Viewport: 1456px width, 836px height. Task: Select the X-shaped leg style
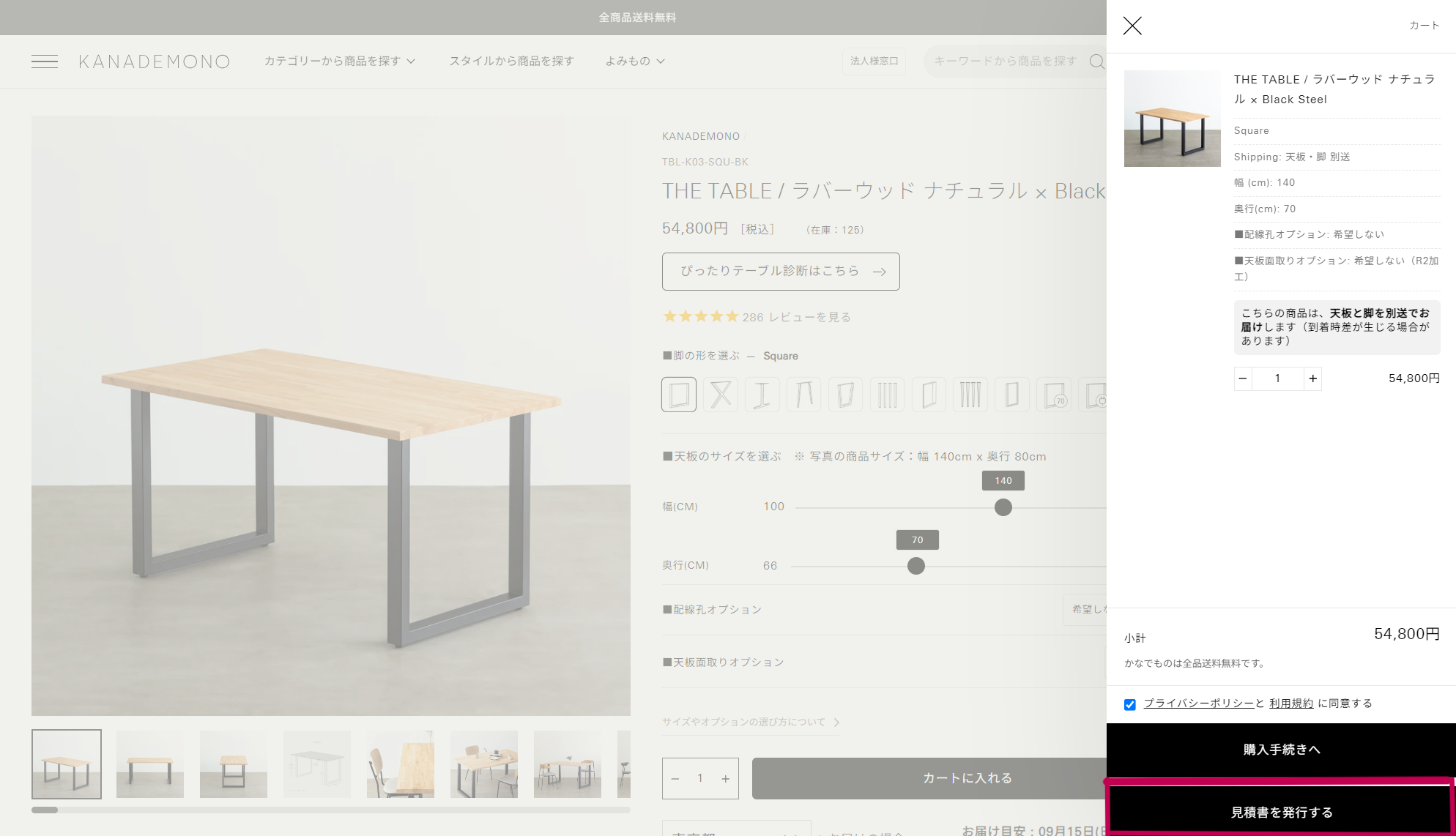pos(721,395)
